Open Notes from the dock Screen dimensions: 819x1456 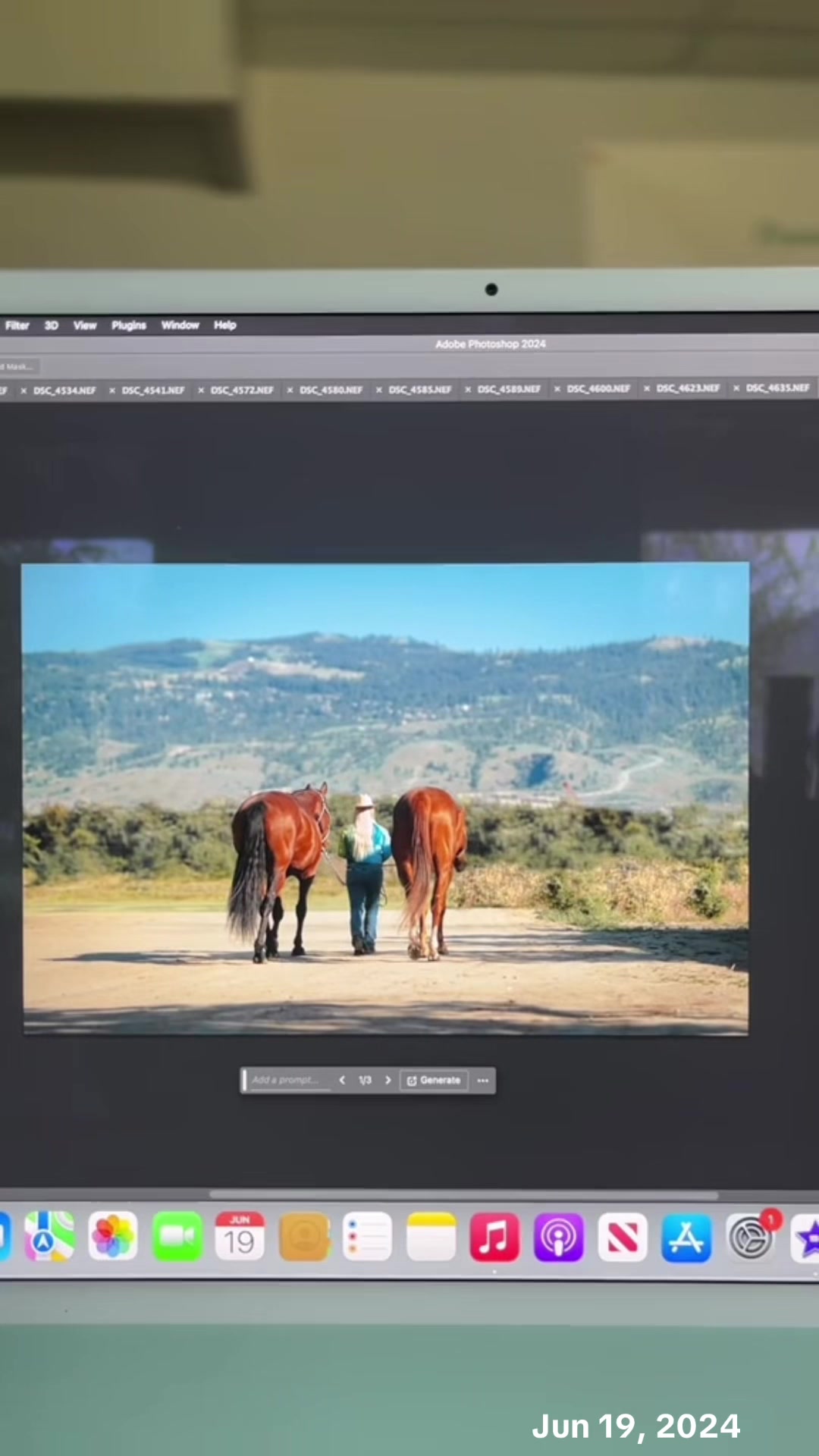pyautogui.click(x=431, y=1237)
